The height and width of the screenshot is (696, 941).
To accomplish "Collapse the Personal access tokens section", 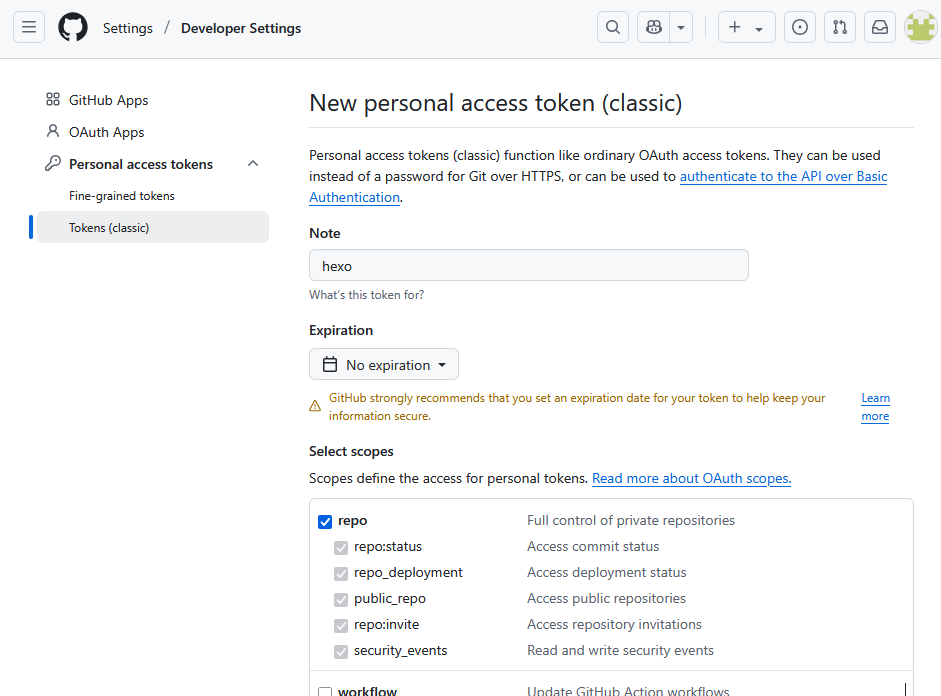I will click(253, 164).
